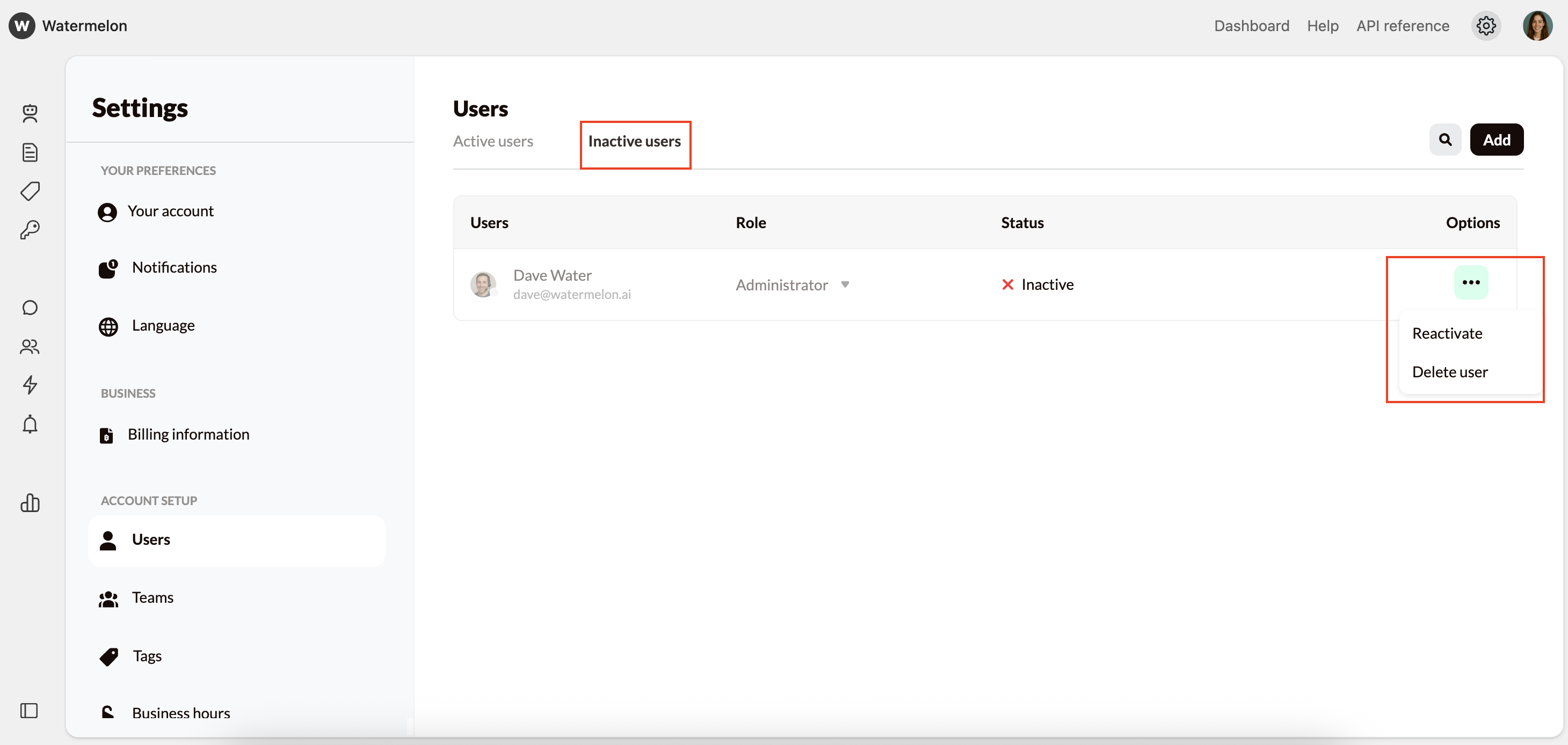The height and width of the screenshot is (745, 1568).
Task: Open the API reference link
Action: pos(1403,26)
